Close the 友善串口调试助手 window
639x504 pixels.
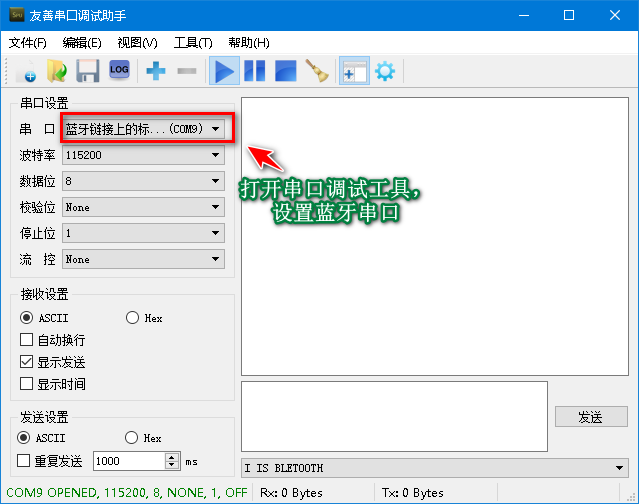[x=615, y=15]
